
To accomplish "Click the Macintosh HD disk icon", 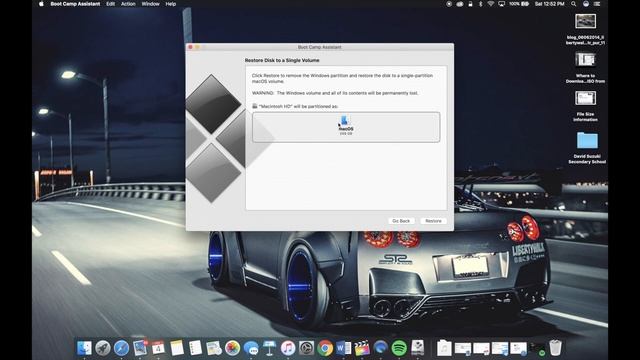I will click(255, 106).
